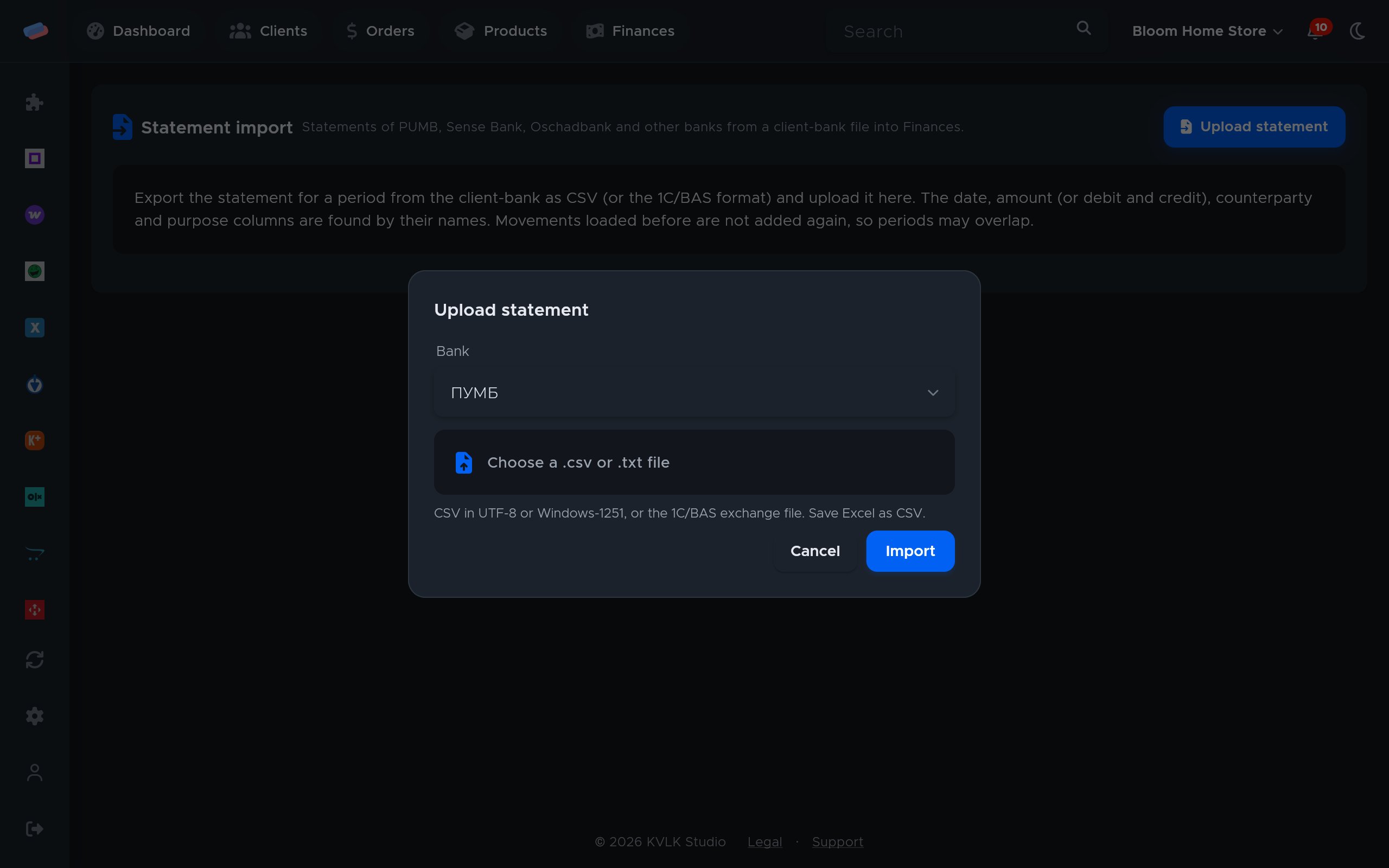The height and width of the screenshot is (868, 1389).
Task: Click the Statement import heading text
Action: pyautogui.click(x=217, y=127)
